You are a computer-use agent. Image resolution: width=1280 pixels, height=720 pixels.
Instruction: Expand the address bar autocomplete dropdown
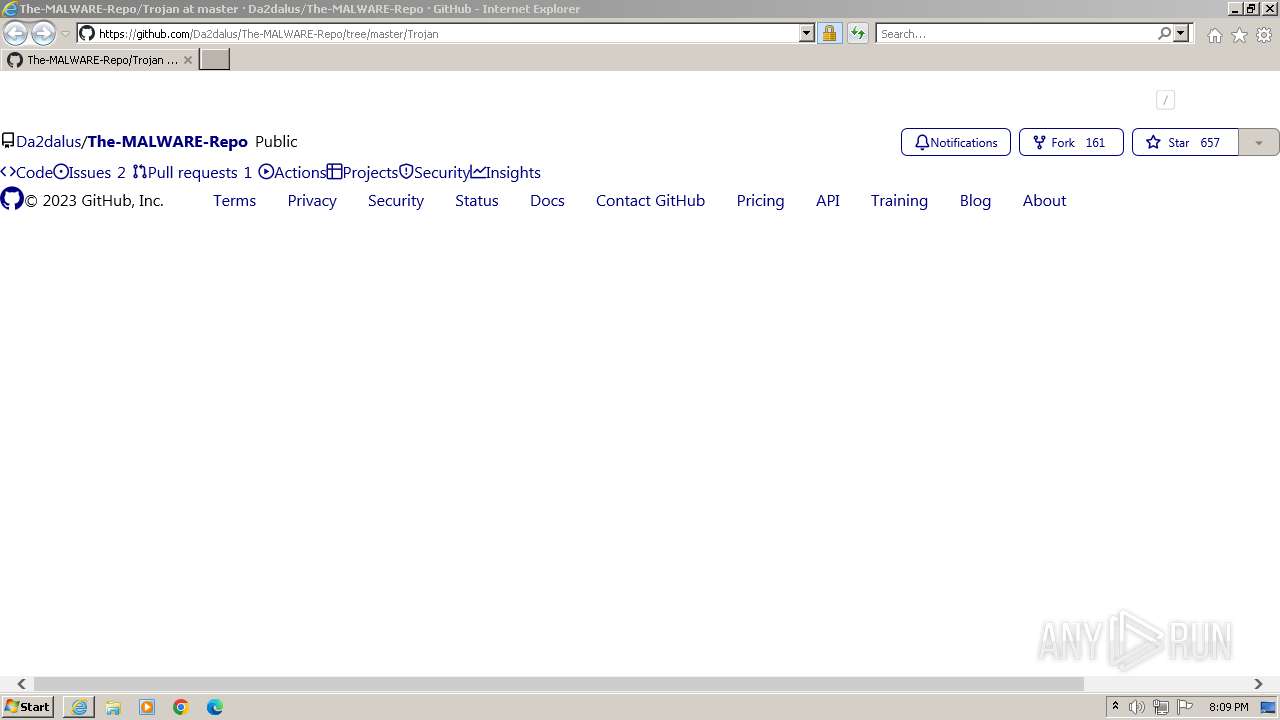(x=807, y=33)
